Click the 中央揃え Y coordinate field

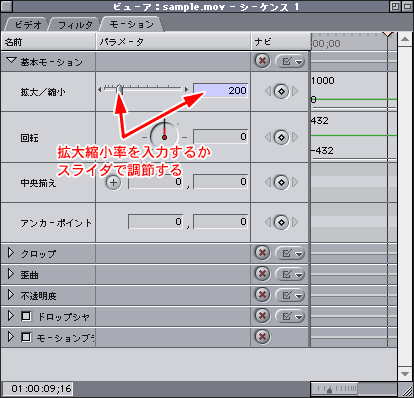(x=221, y=182)
